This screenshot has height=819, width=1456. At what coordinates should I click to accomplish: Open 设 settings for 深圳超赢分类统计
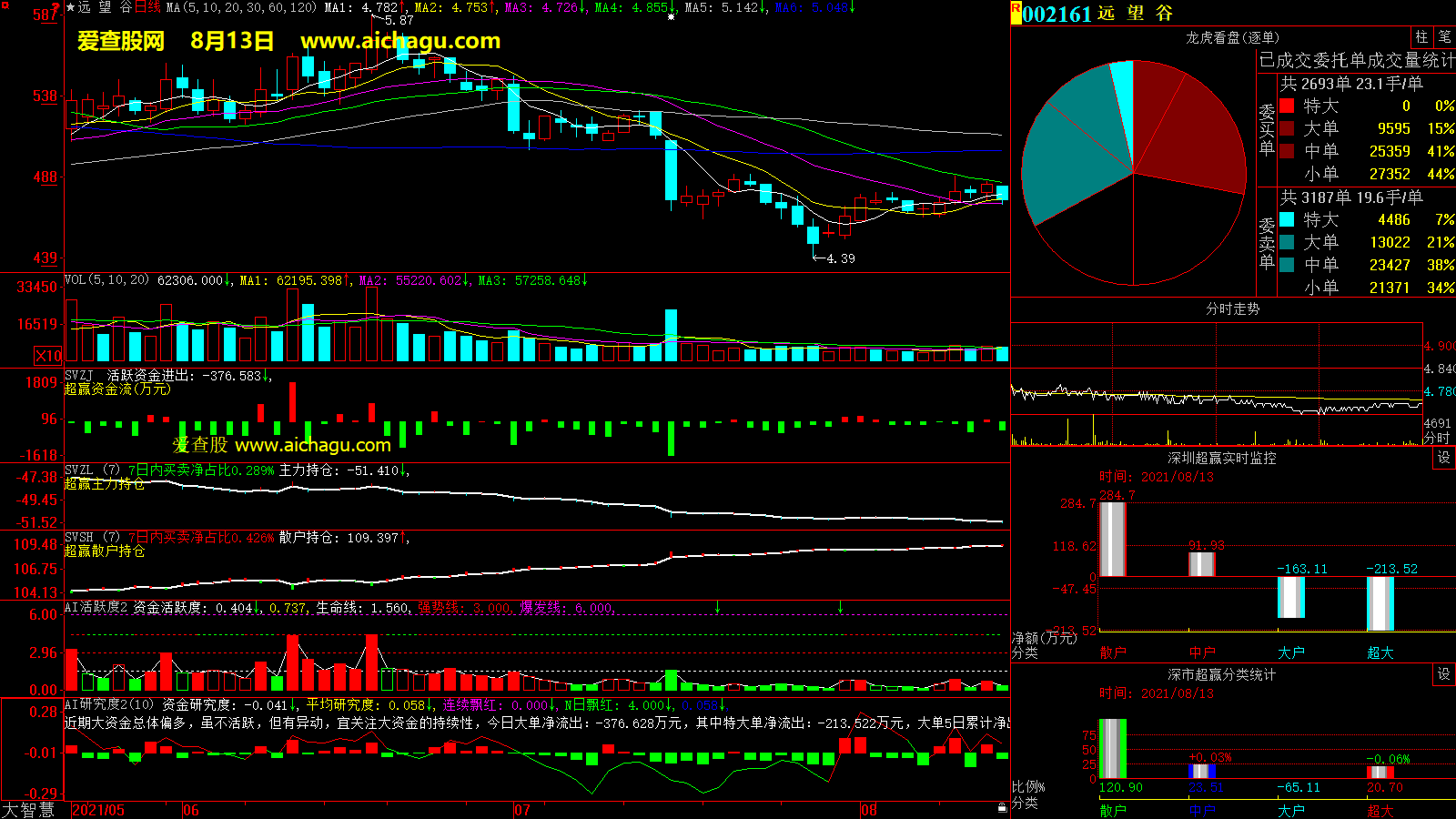[x=1444, y=674]
